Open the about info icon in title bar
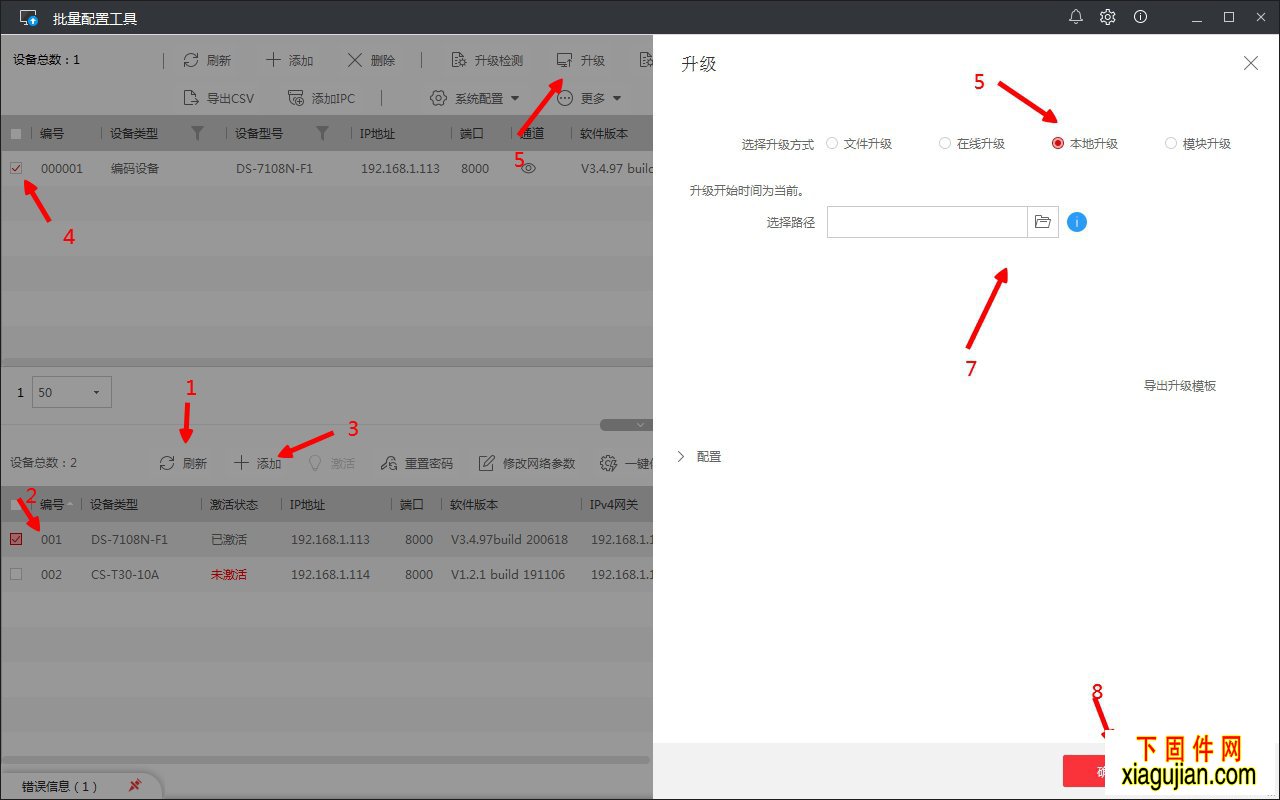 tap(1140, 17)
